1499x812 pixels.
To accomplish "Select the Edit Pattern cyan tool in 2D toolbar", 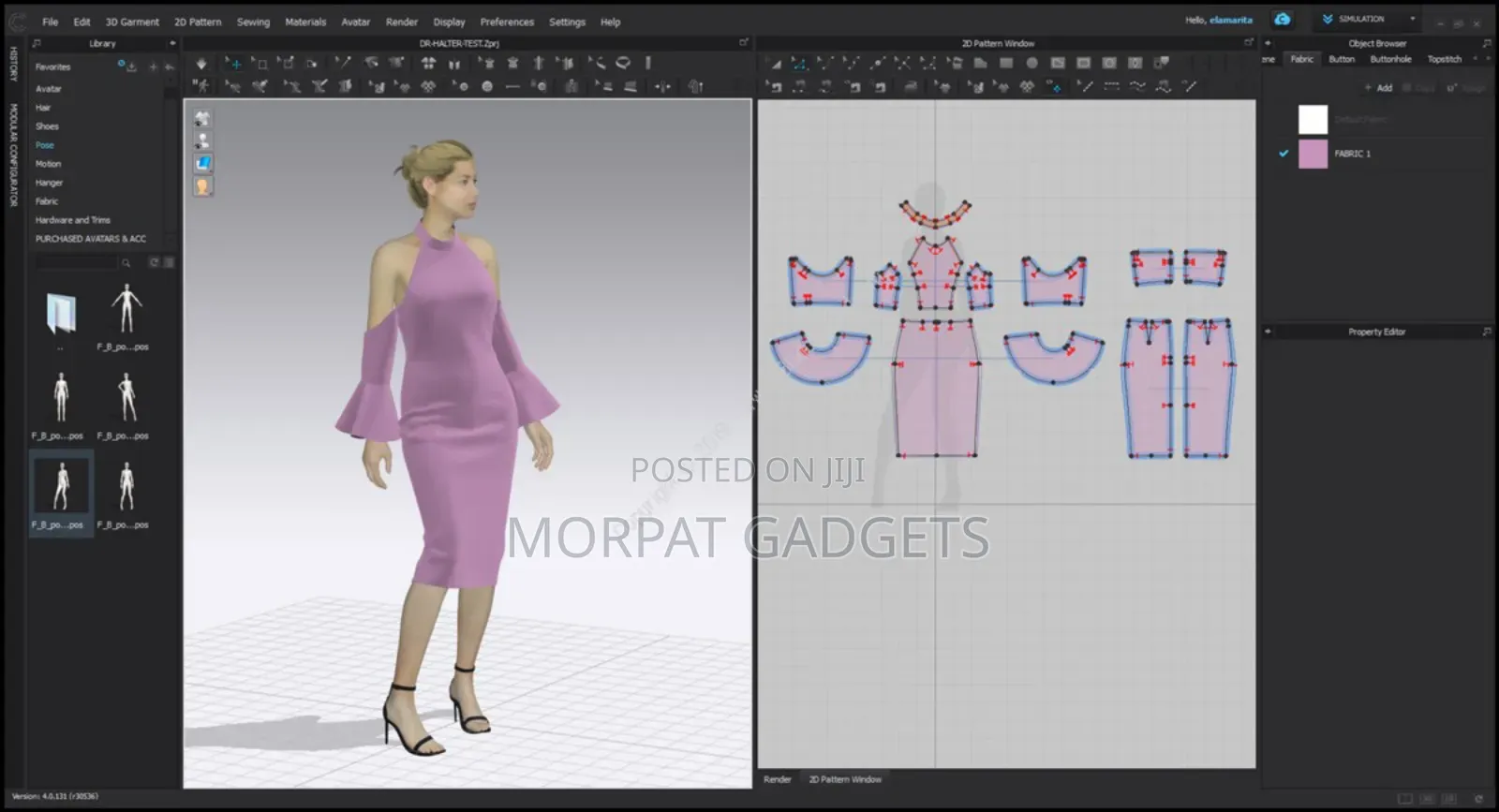I will click(799, 64).
